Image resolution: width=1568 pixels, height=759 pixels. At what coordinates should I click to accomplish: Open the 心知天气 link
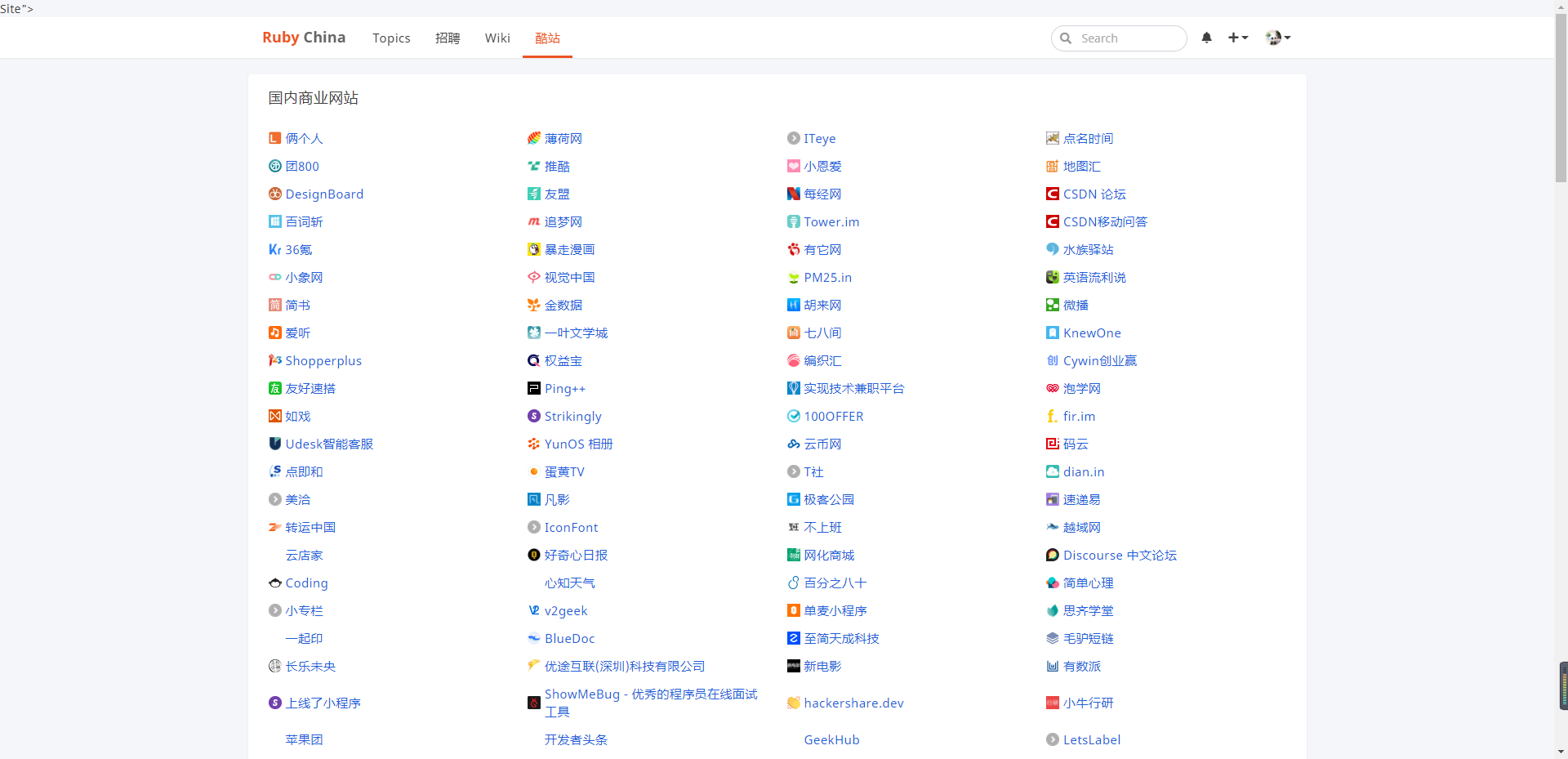pyautogui.click(x=570, y=583)
